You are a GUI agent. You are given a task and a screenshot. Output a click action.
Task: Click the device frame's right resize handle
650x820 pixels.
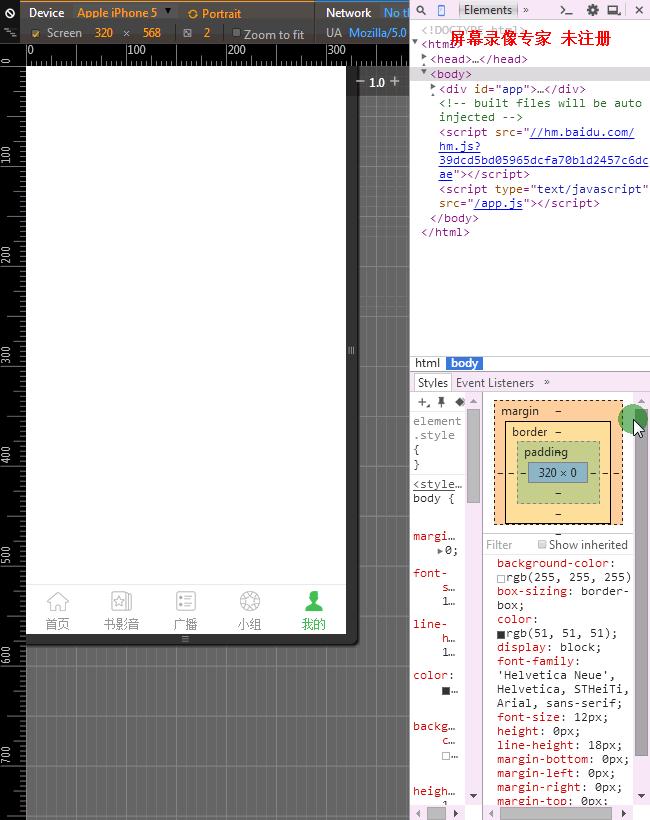tap(351, 350)
